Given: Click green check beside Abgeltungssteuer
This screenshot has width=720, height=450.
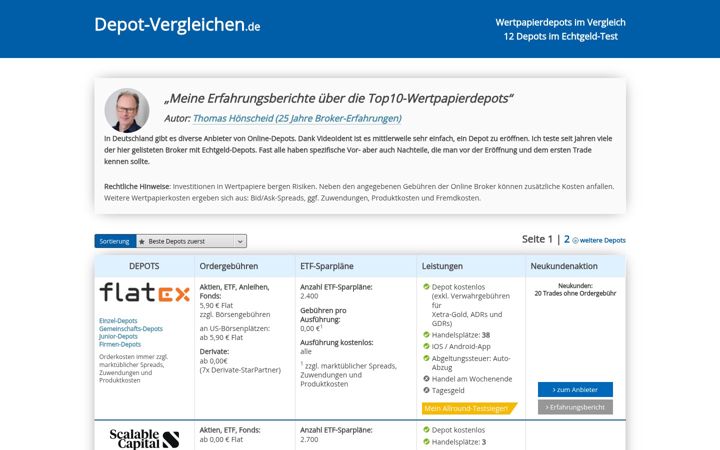Looking at the screenshot, I should [x=426, y=358].
